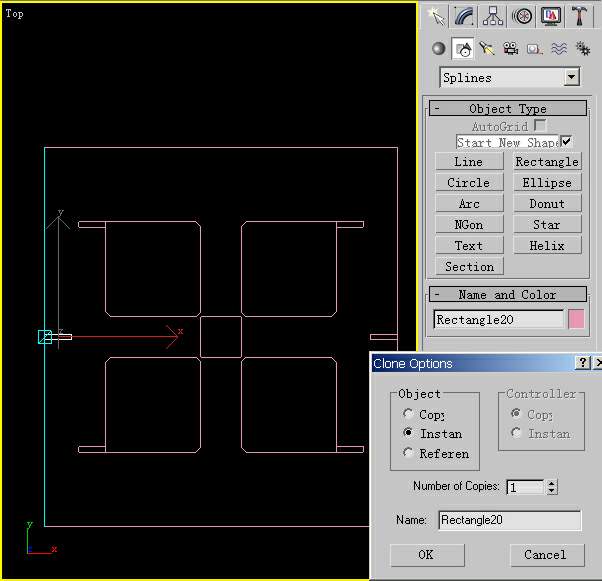Open the Hierarchy panel tab
This screenshot has height=581, width=602.
click(493, 17)
